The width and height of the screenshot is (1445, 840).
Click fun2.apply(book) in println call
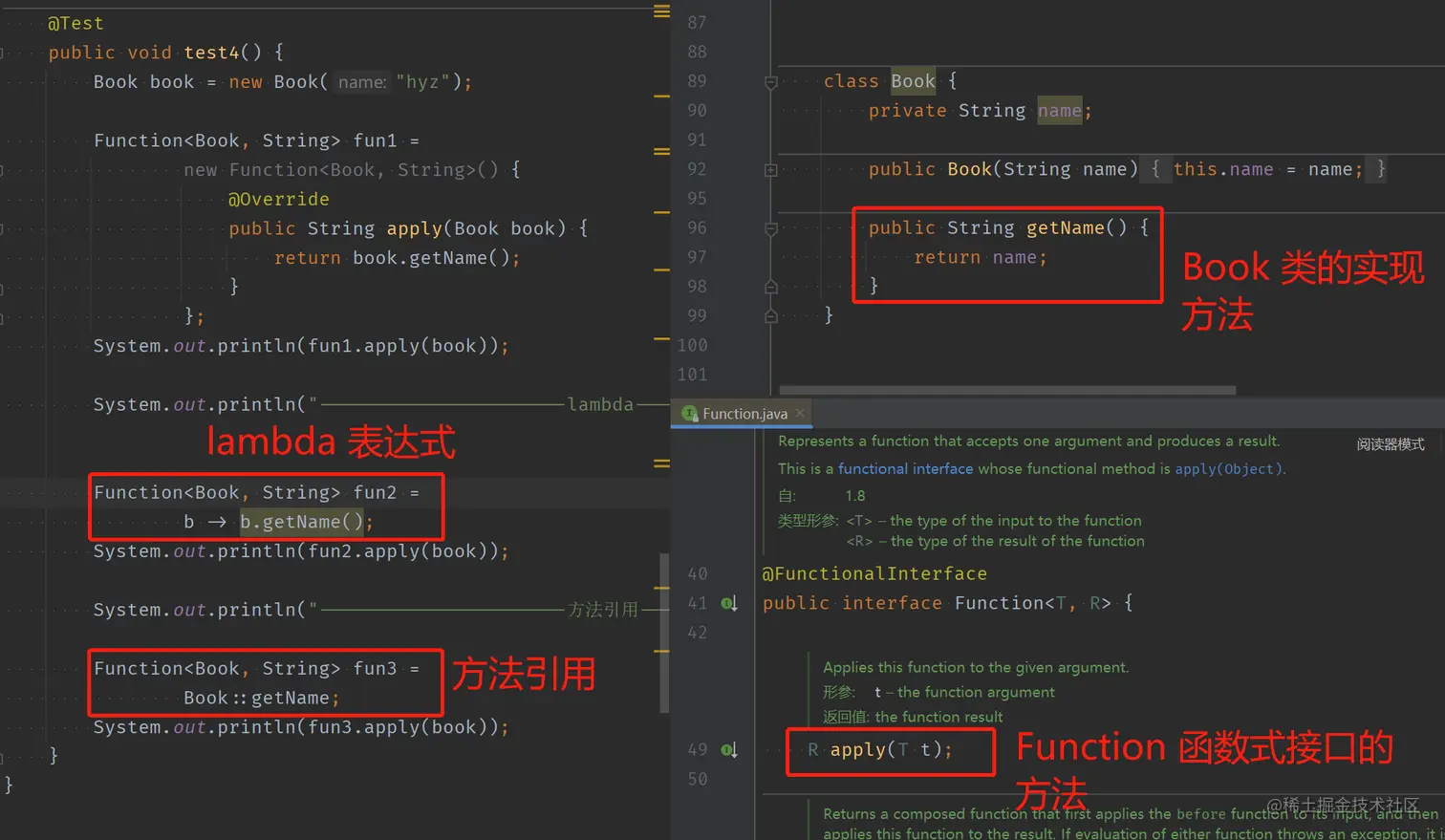click(x=399, y=551)
